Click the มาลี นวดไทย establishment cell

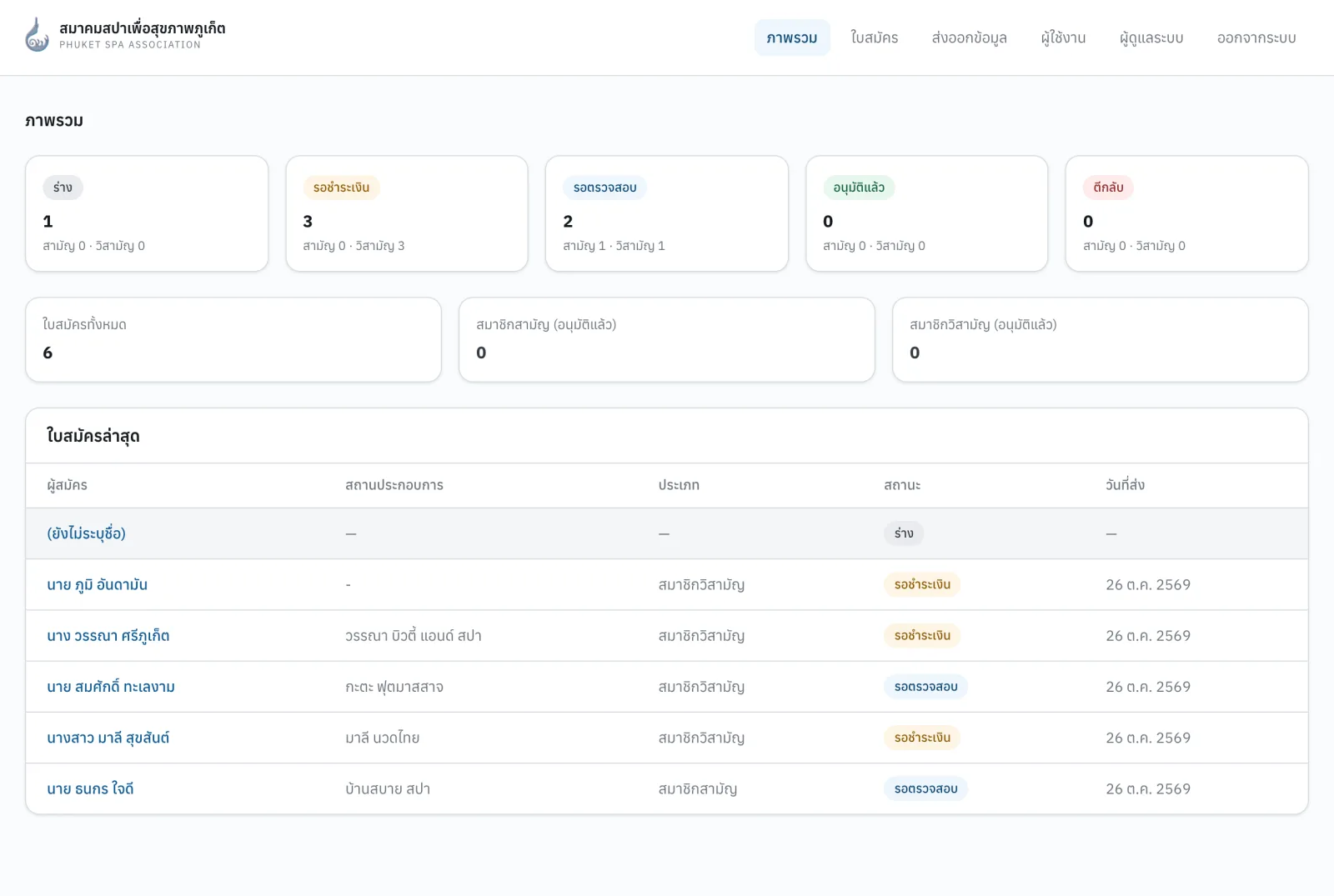(x=382, y=738)
